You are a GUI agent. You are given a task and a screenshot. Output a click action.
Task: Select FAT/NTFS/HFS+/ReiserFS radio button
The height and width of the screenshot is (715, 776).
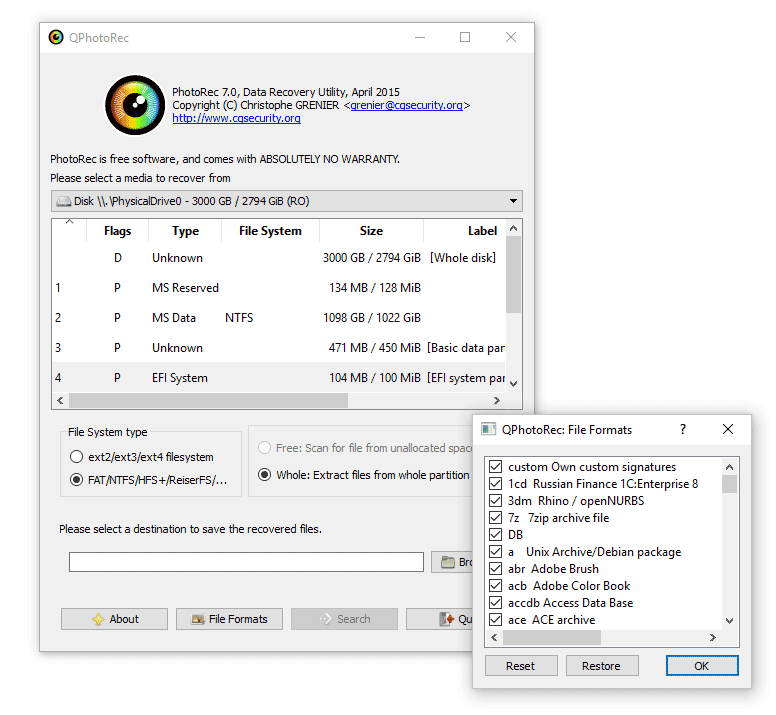[x=76, y=480]
